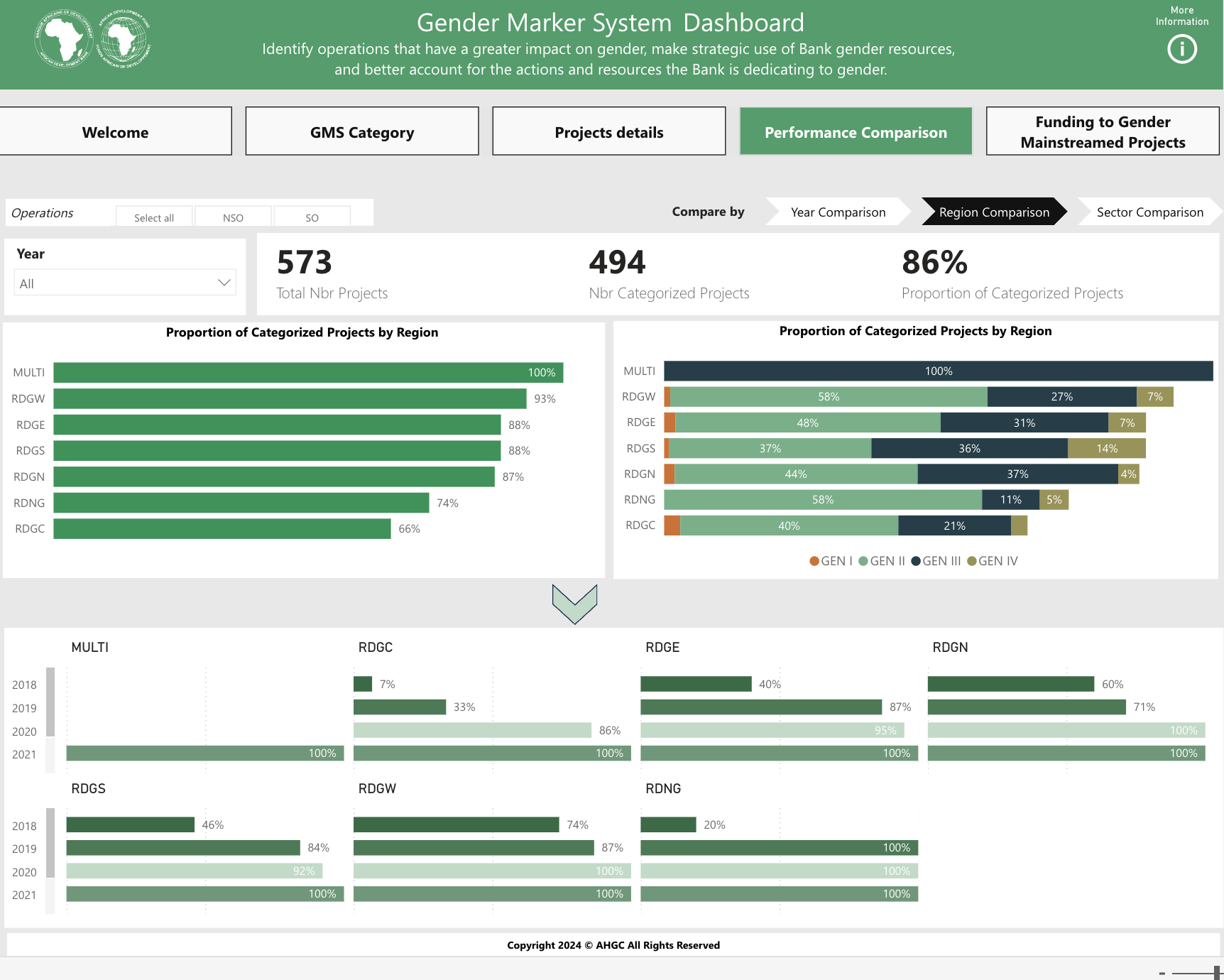Open the Welcome page button
The height and width of the screenshot is (980, 1224).
(x=115, y=132)
